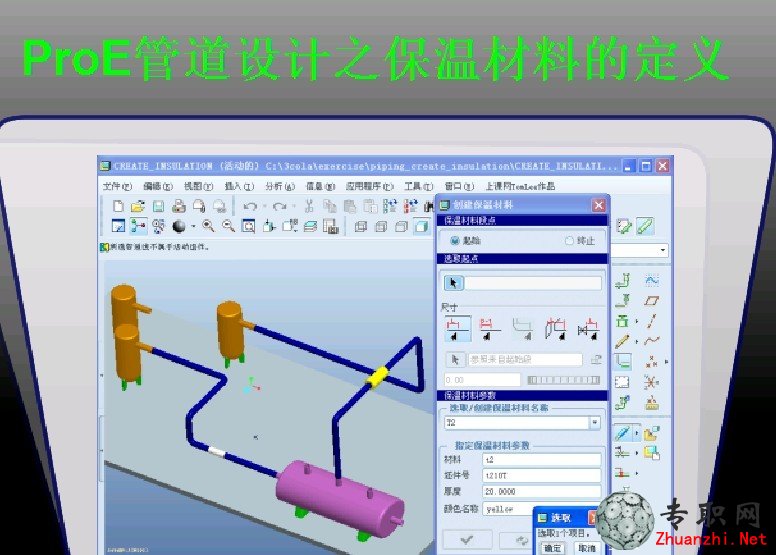Select No Hidden display icon

click(x=401, y=226)
